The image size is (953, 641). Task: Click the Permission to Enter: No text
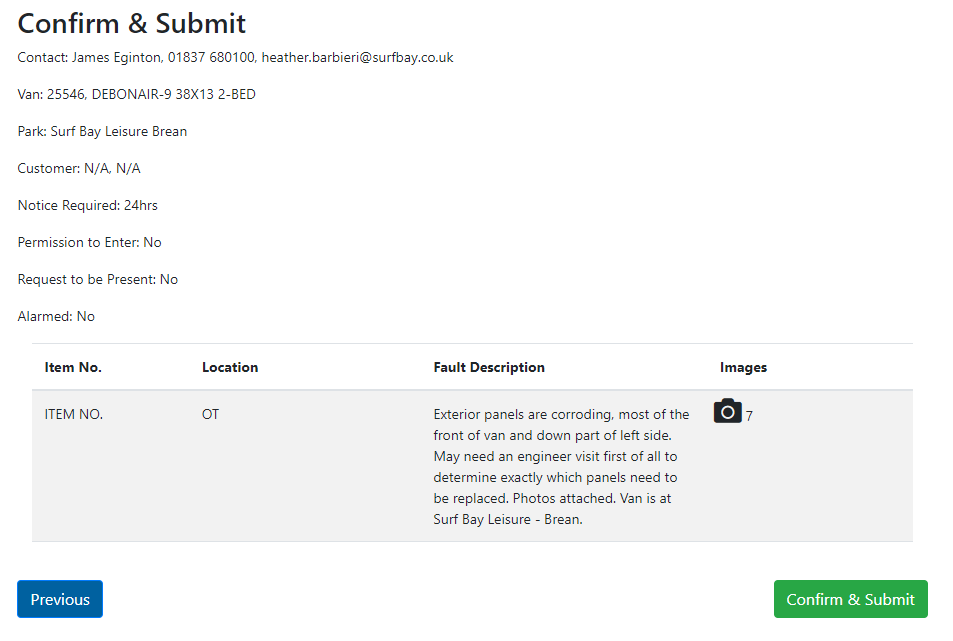tap(89, 243)
